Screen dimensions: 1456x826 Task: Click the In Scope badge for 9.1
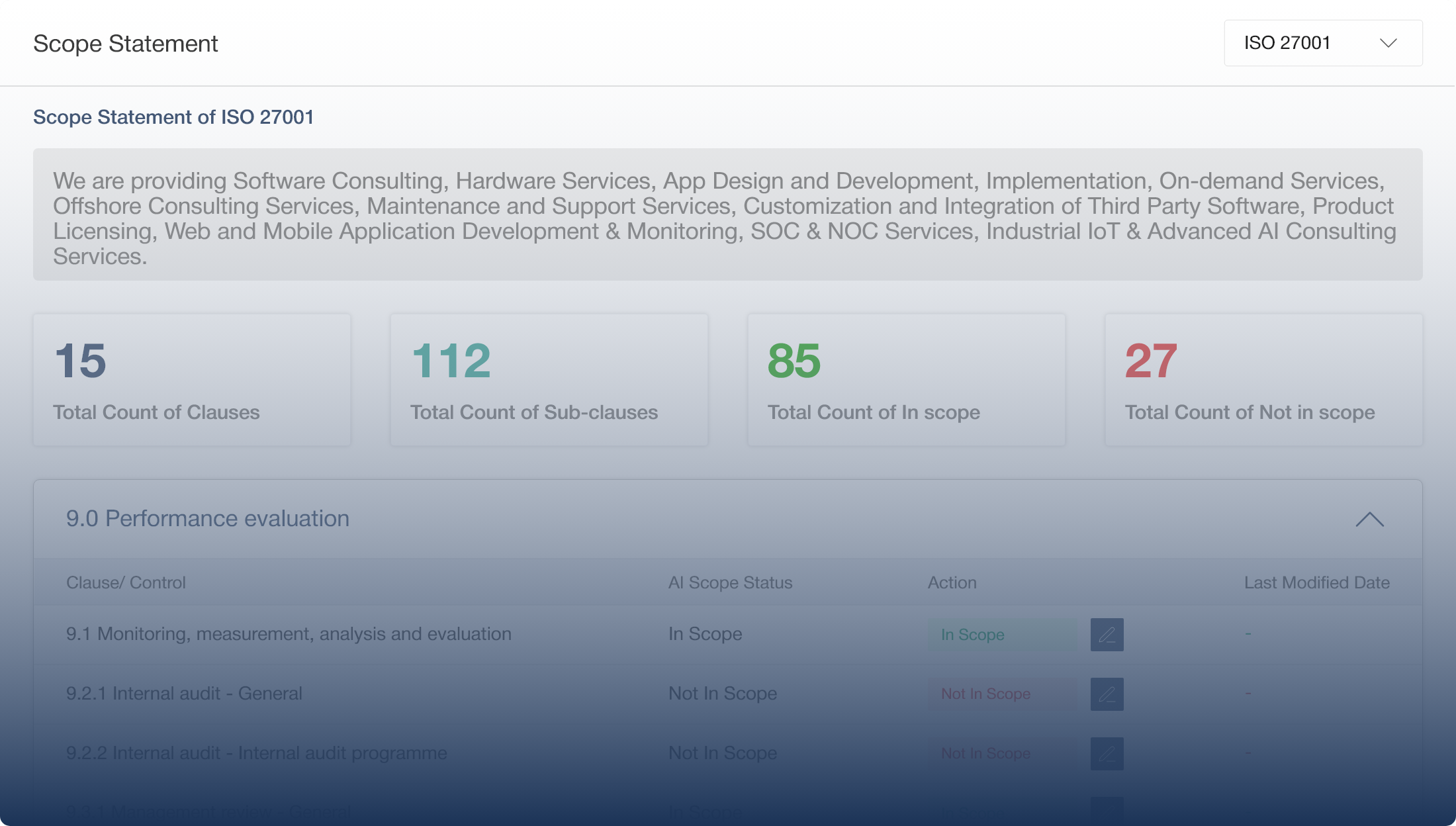pos(1001,635)
